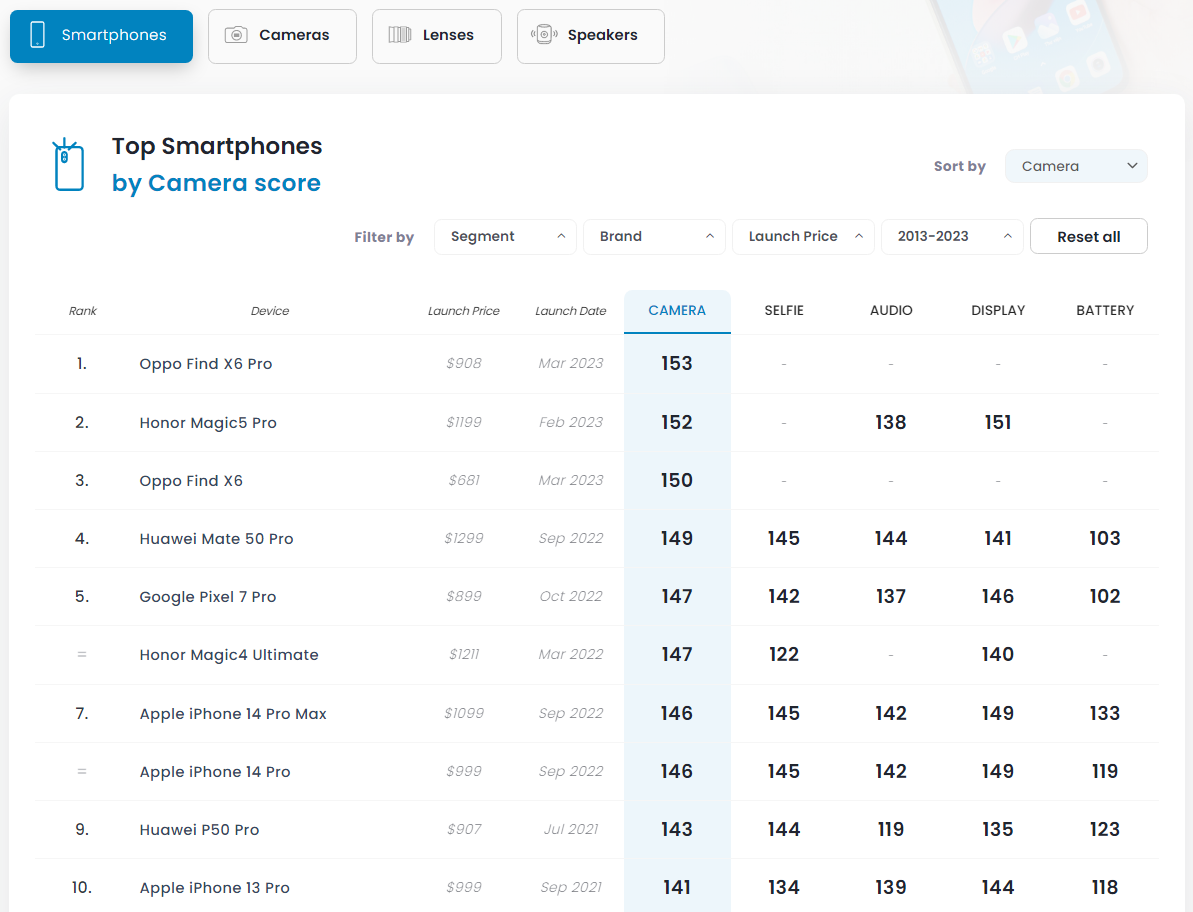Click the Launch Date column header
The height and width of the screenshot is (912, 1193).
[571, 311]
